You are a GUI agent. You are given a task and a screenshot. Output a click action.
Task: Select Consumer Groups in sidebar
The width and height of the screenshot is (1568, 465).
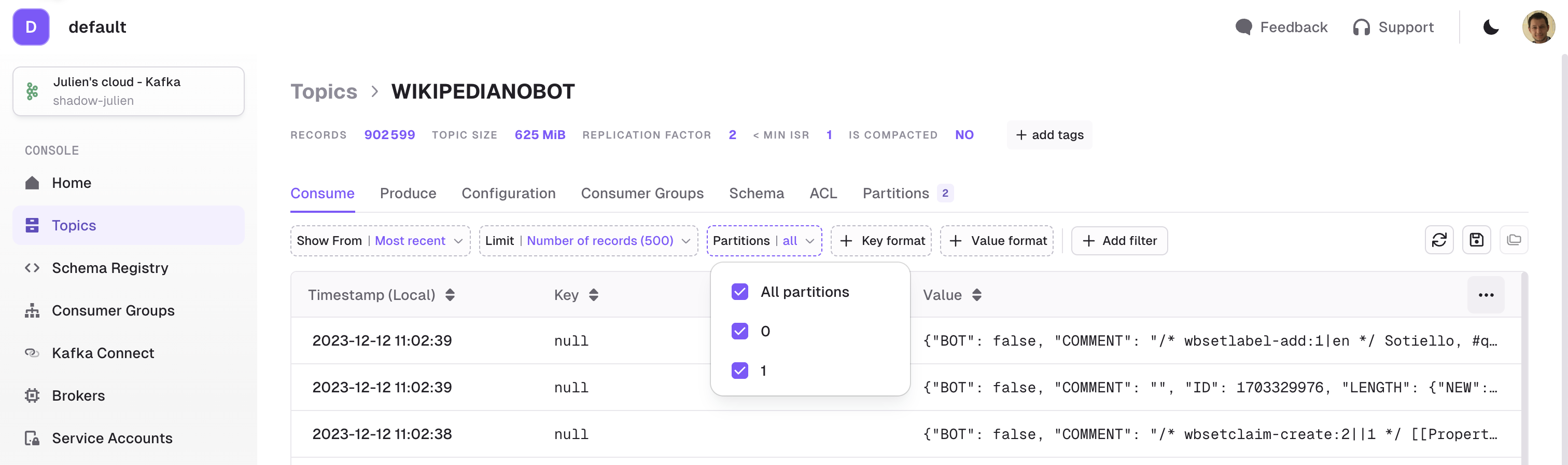pyautogui.click(x=129, y=311)
